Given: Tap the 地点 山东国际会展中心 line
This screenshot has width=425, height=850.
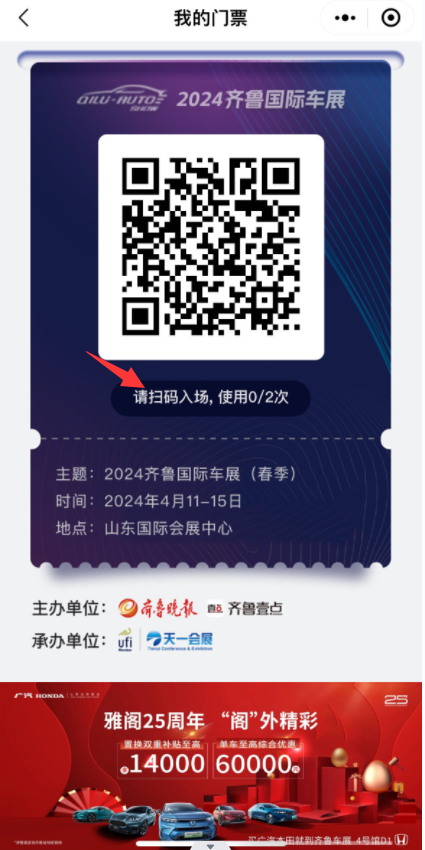Looking at the screenshot, I should click(144, 528).
